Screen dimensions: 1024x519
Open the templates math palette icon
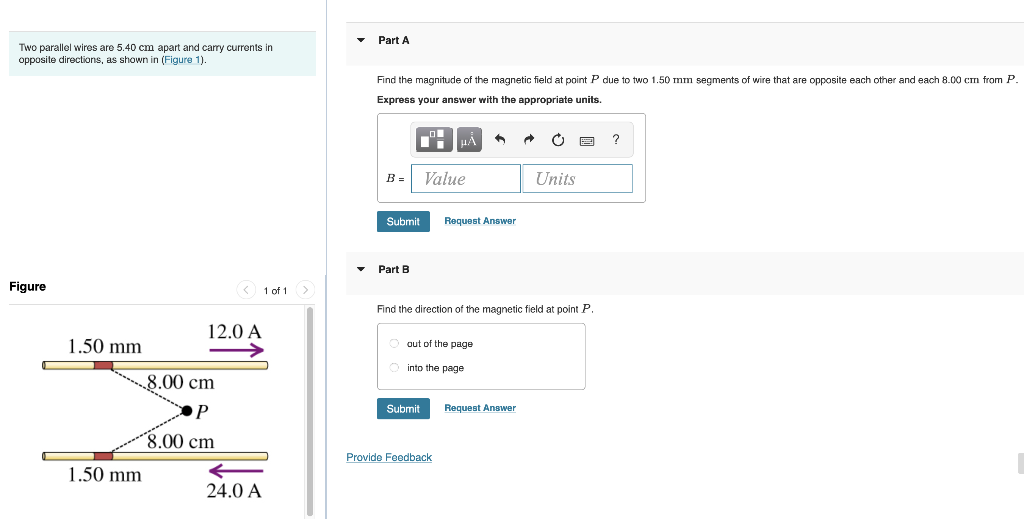click(x=434, y=140)
